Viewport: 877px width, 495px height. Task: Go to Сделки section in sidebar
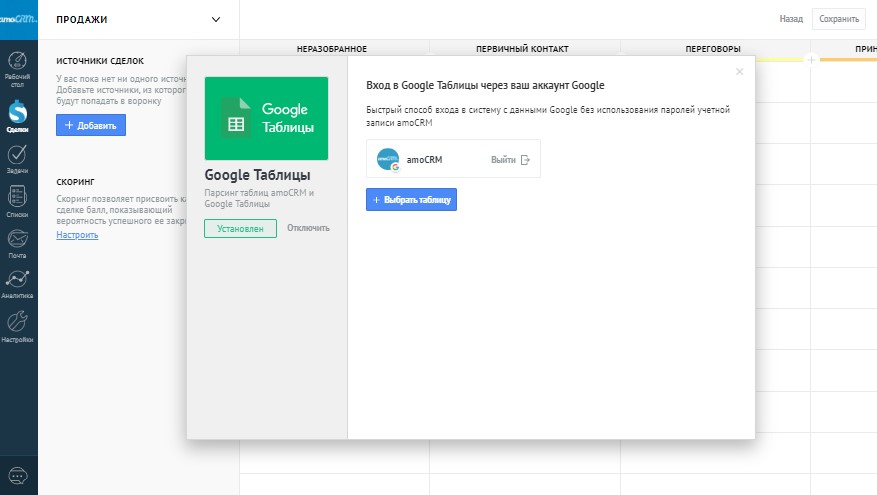(17, 112)
